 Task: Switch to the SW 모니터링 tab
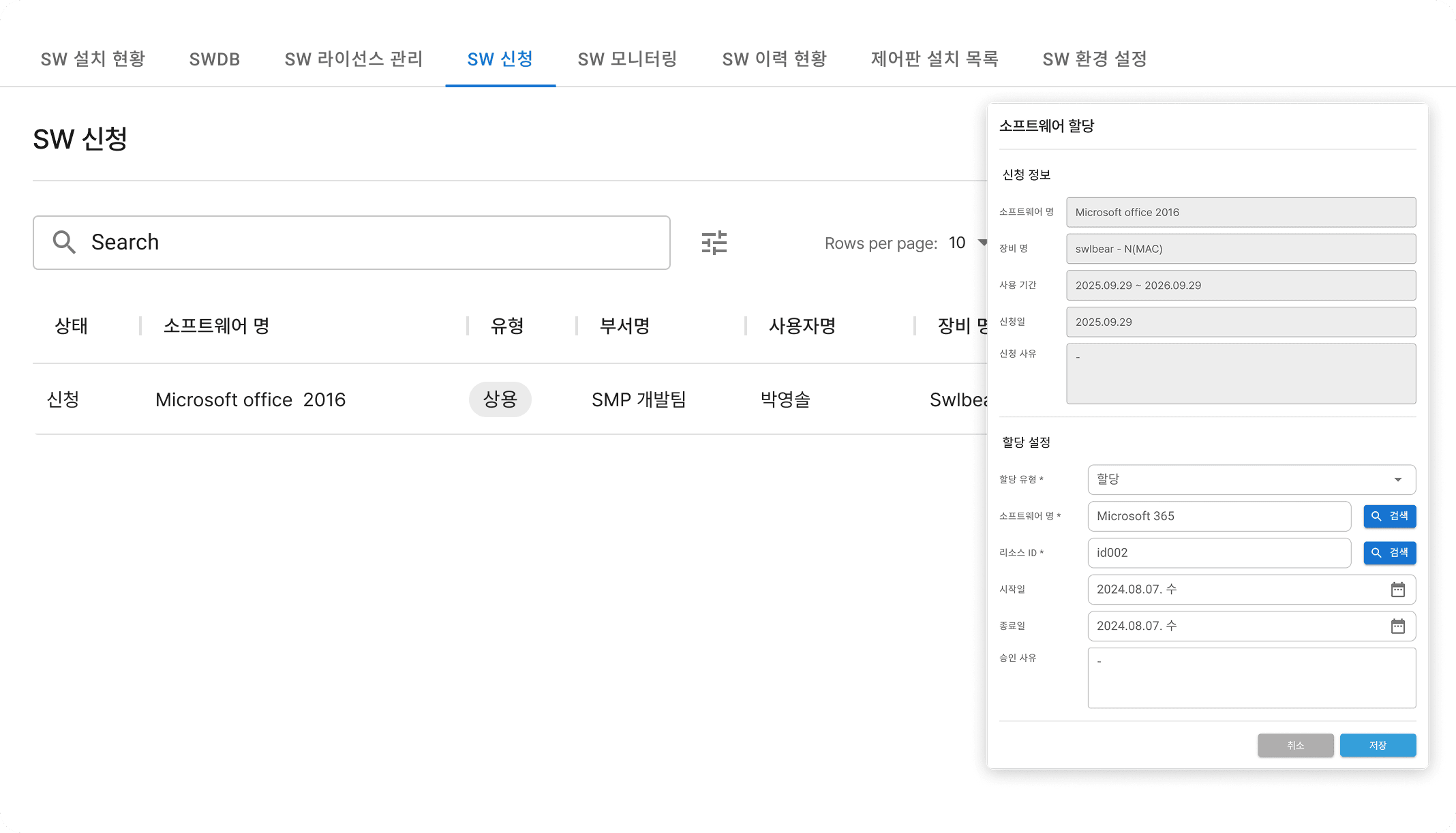click(627, 59)
